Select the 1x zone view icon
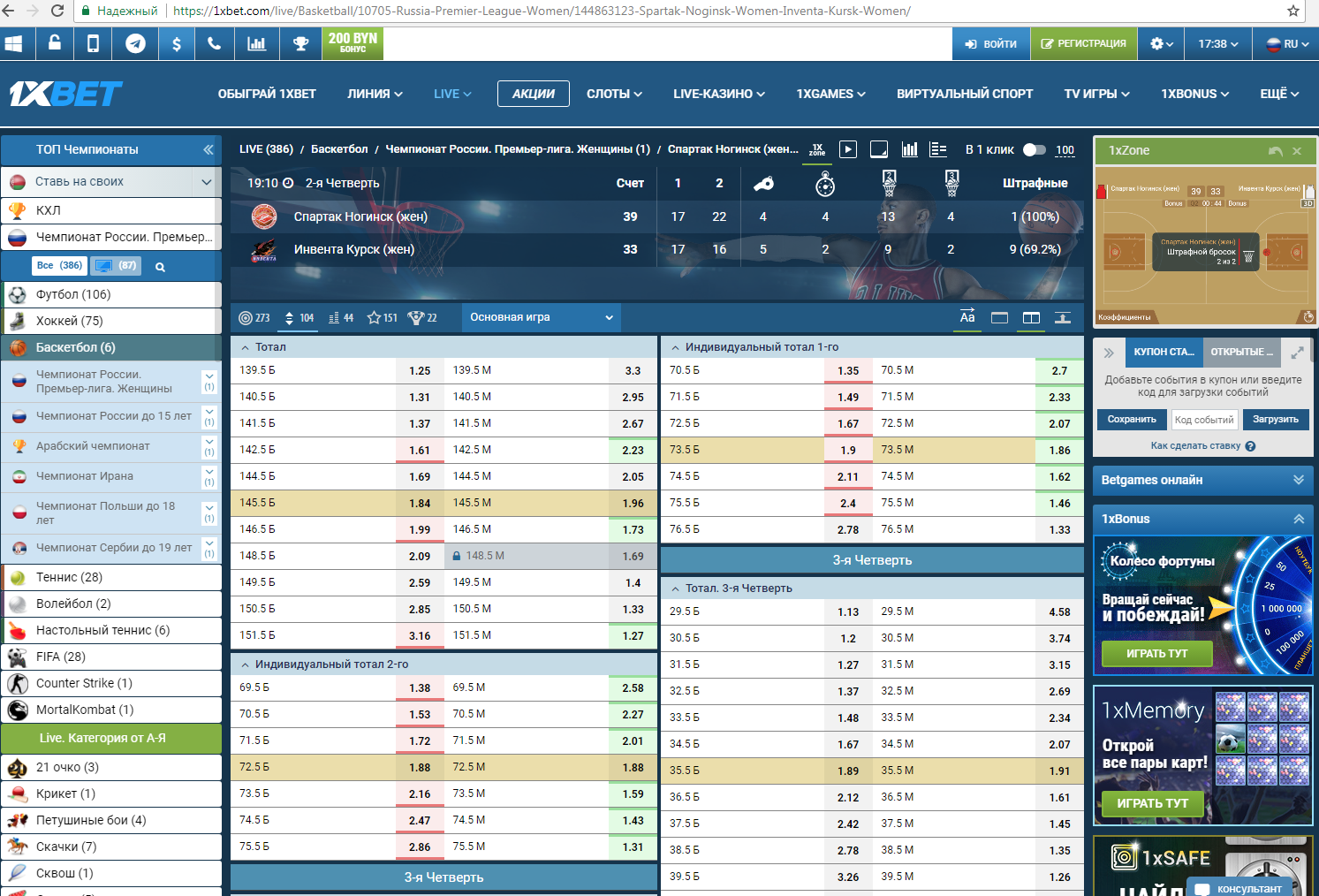 point(817,150)
